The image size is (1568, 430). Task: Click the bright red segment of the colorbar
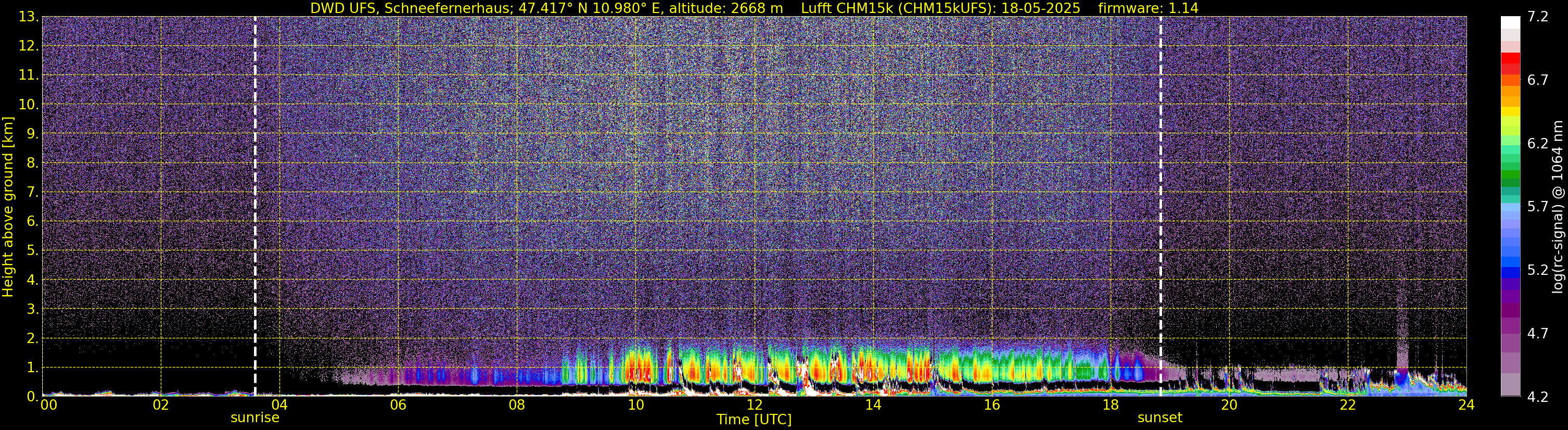pos(1510,58)
